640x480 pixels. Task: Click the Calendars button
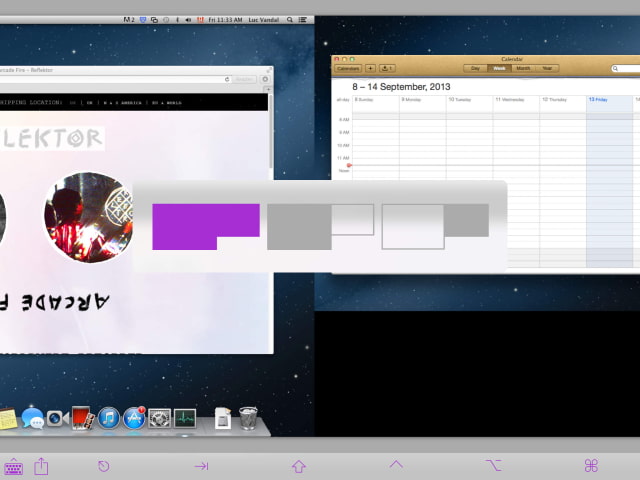coord(348,68)
